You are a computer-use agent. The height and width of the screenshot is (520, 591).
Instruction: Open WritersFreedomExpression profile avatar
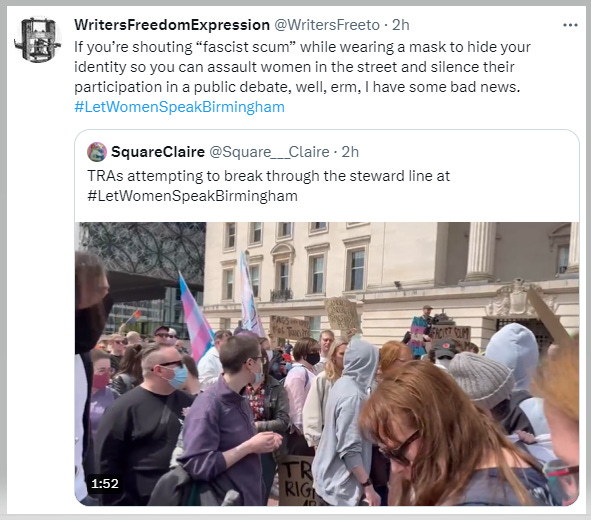tap(38, 39)
